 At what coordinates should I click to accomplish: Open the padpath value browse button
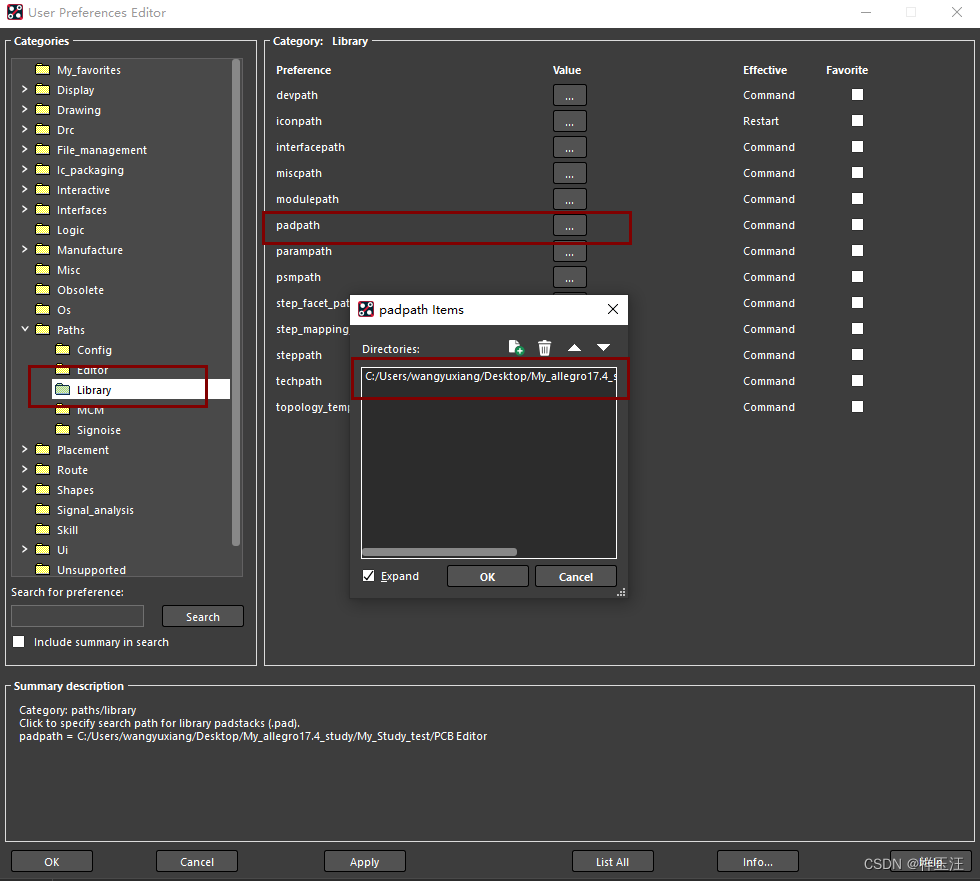coord(569,226)
